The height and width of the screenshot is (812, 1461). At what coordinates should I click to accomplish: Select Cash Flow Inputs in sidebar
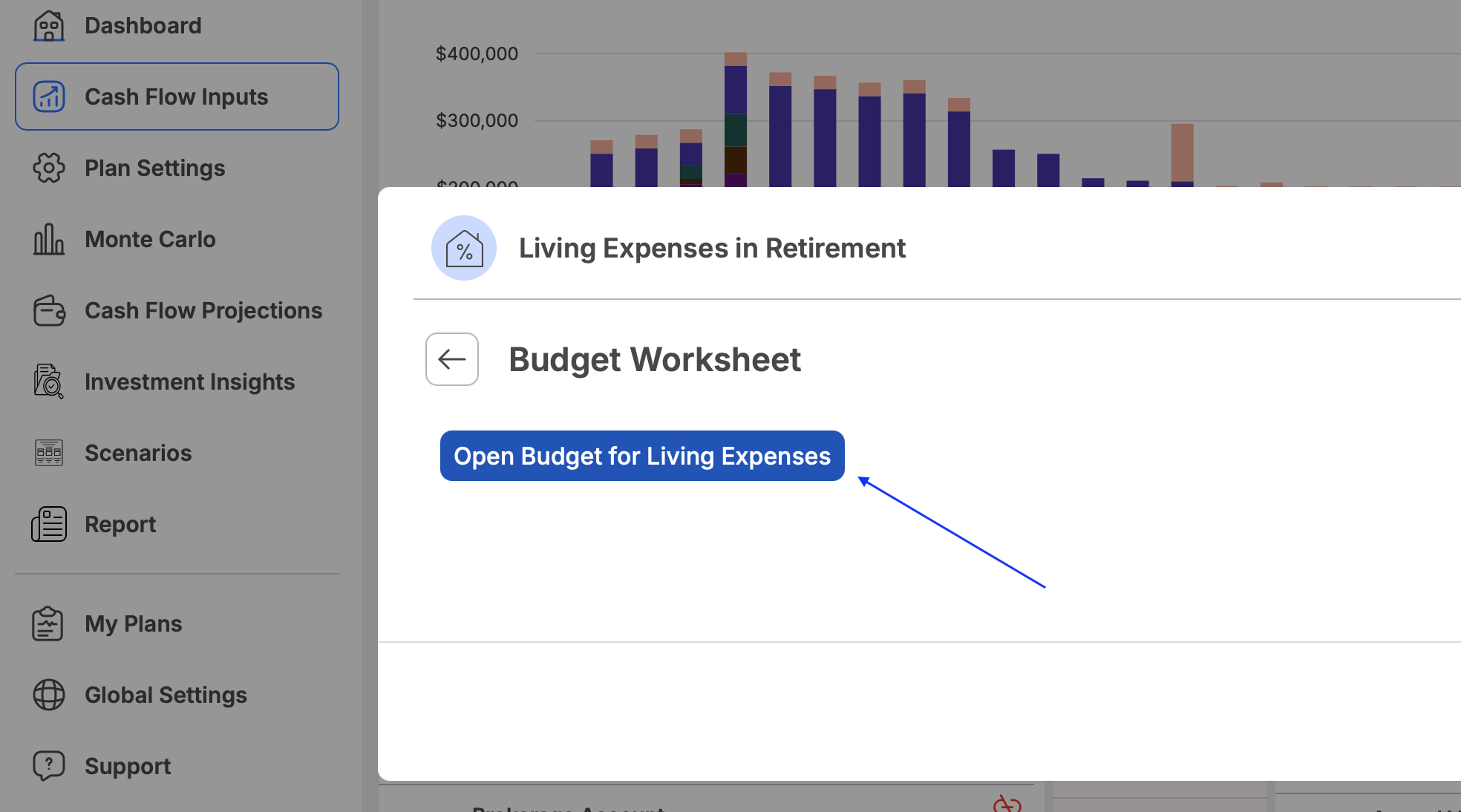(x=177, y=96)
